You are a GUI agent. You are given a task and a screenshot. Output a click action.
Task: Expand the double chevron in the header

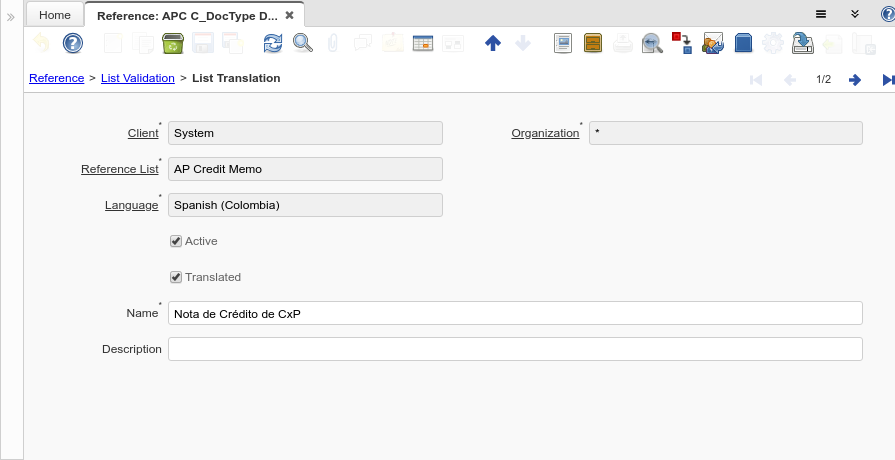(855, 14)
